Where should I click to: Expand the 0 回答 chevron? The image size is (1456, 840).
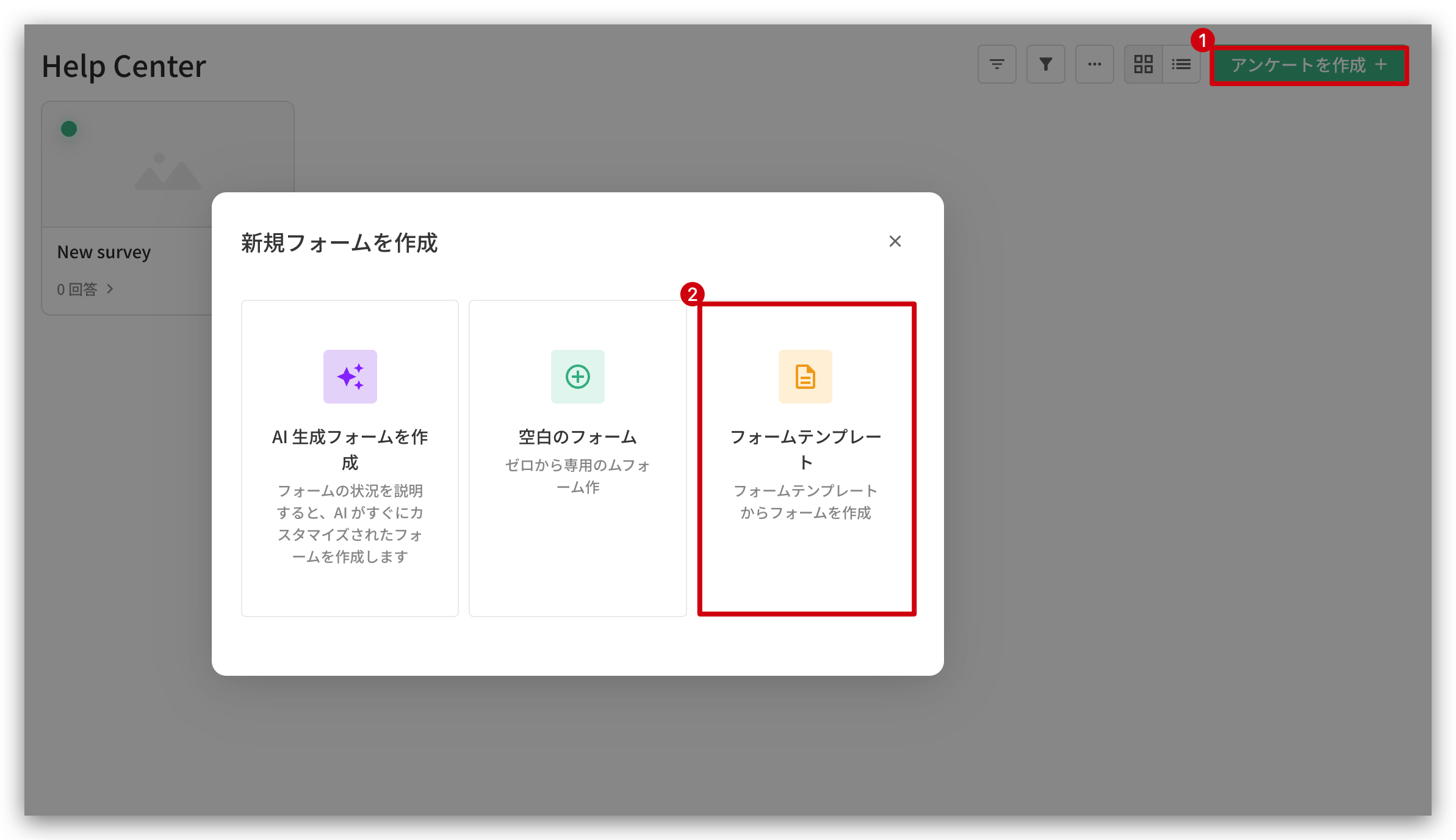point(110,289)
